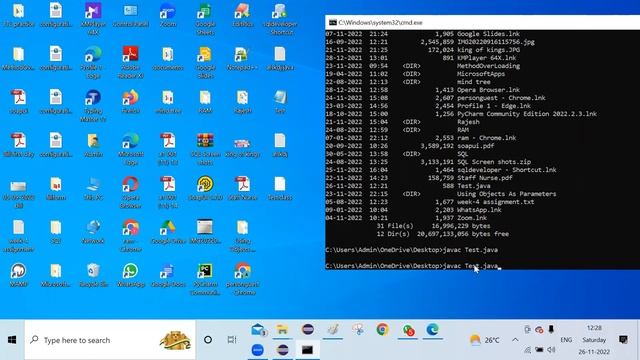The height and width of the screenshot is (360, 640).
Task: Open the Notepad++ desktop shortcut
Action: coord(242,58)
